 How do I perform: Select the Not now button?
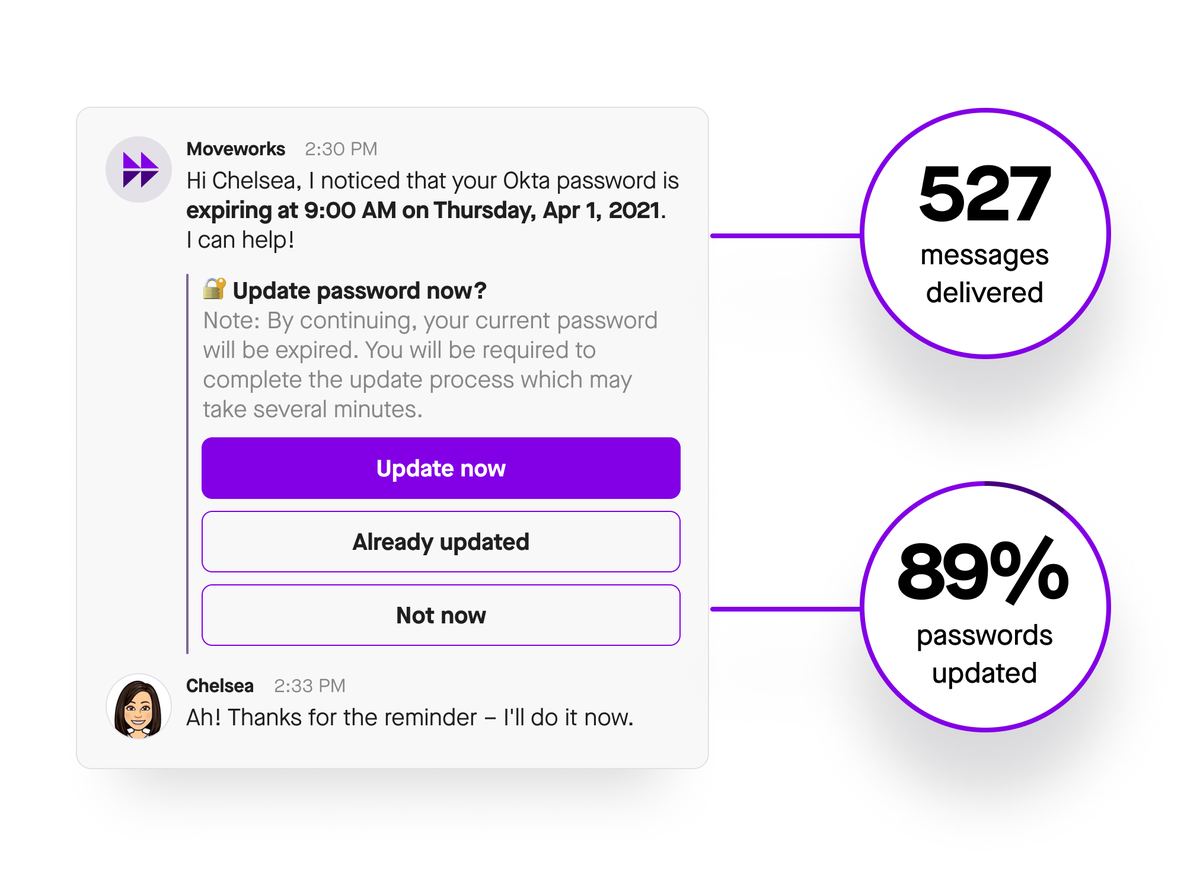(x=441, y=615)
